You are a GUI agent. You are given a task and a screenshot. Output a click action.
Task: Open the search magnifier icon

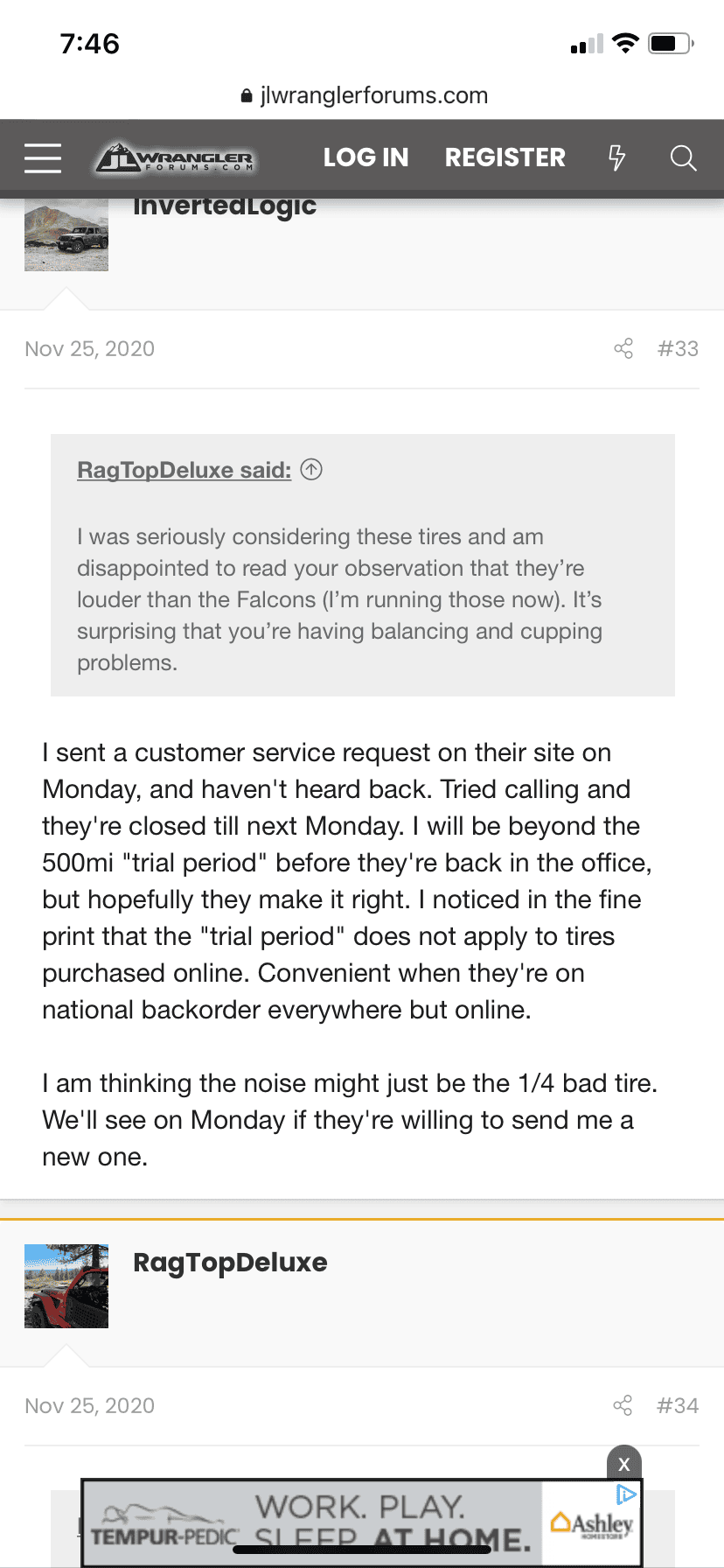point(683,158)
